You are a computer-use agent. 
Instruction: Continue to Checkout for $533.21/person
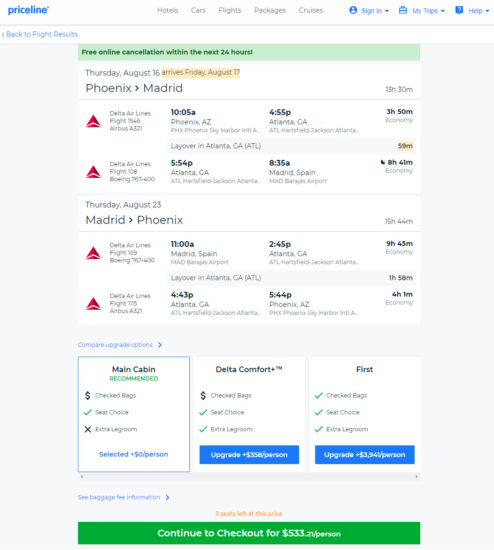tap(249, 533)
